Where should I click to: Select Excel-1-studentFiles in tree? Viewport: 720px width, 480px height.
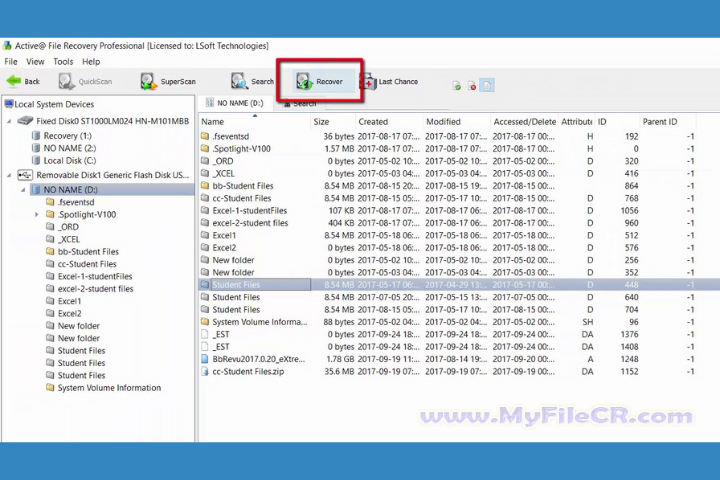[89, 277]
